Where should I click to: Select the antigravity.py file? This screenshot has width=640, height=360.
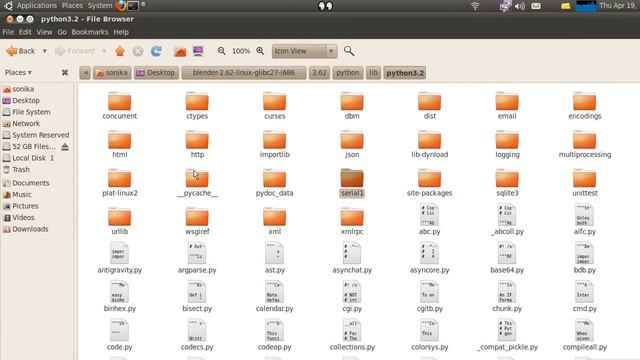tap(120, 258)
